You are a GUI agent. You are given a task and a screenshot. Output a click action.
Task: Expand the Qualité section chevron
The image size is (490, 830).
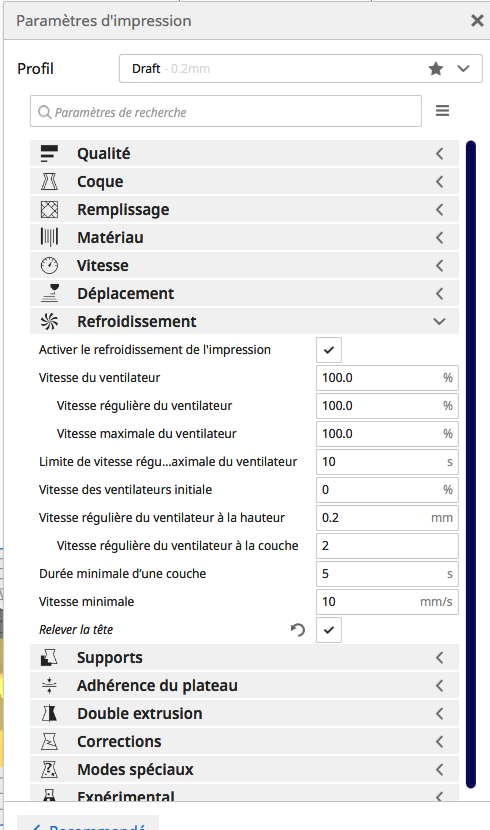(440, 154)
